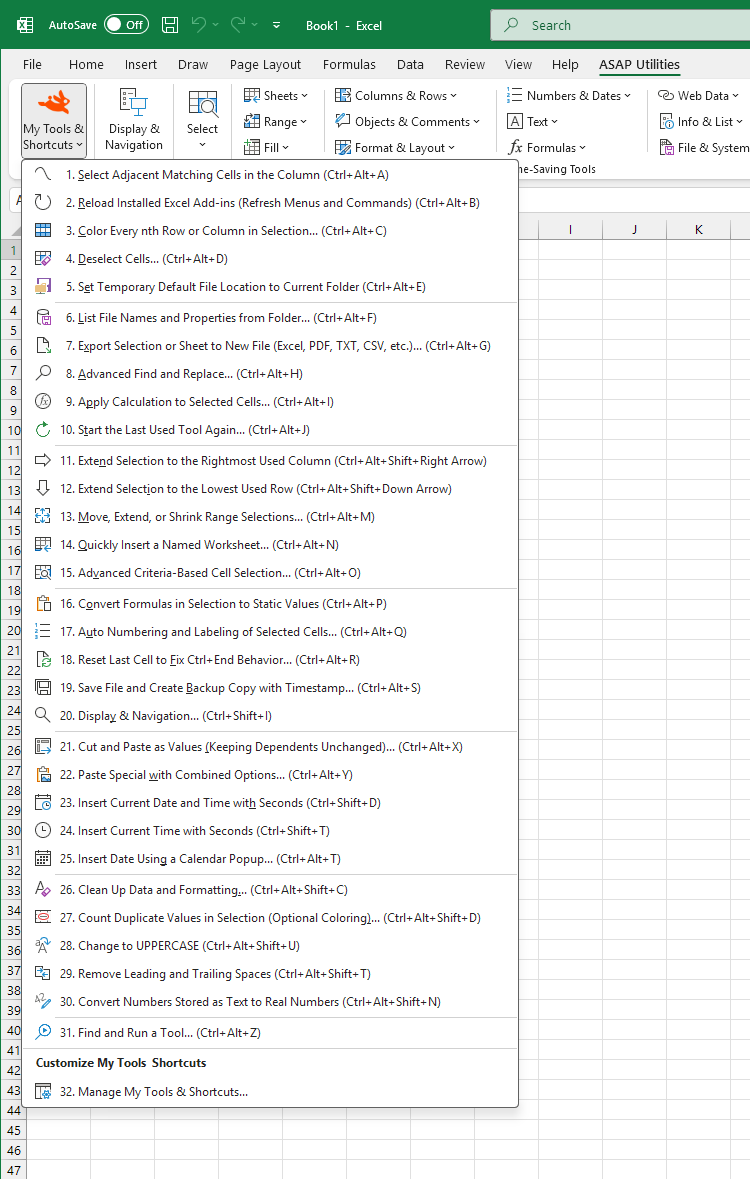The height and width of the screenshot is (1179, 750).
Task: Click the Reload Installed Excel Add-ins icon
Action: click(43, 202)
